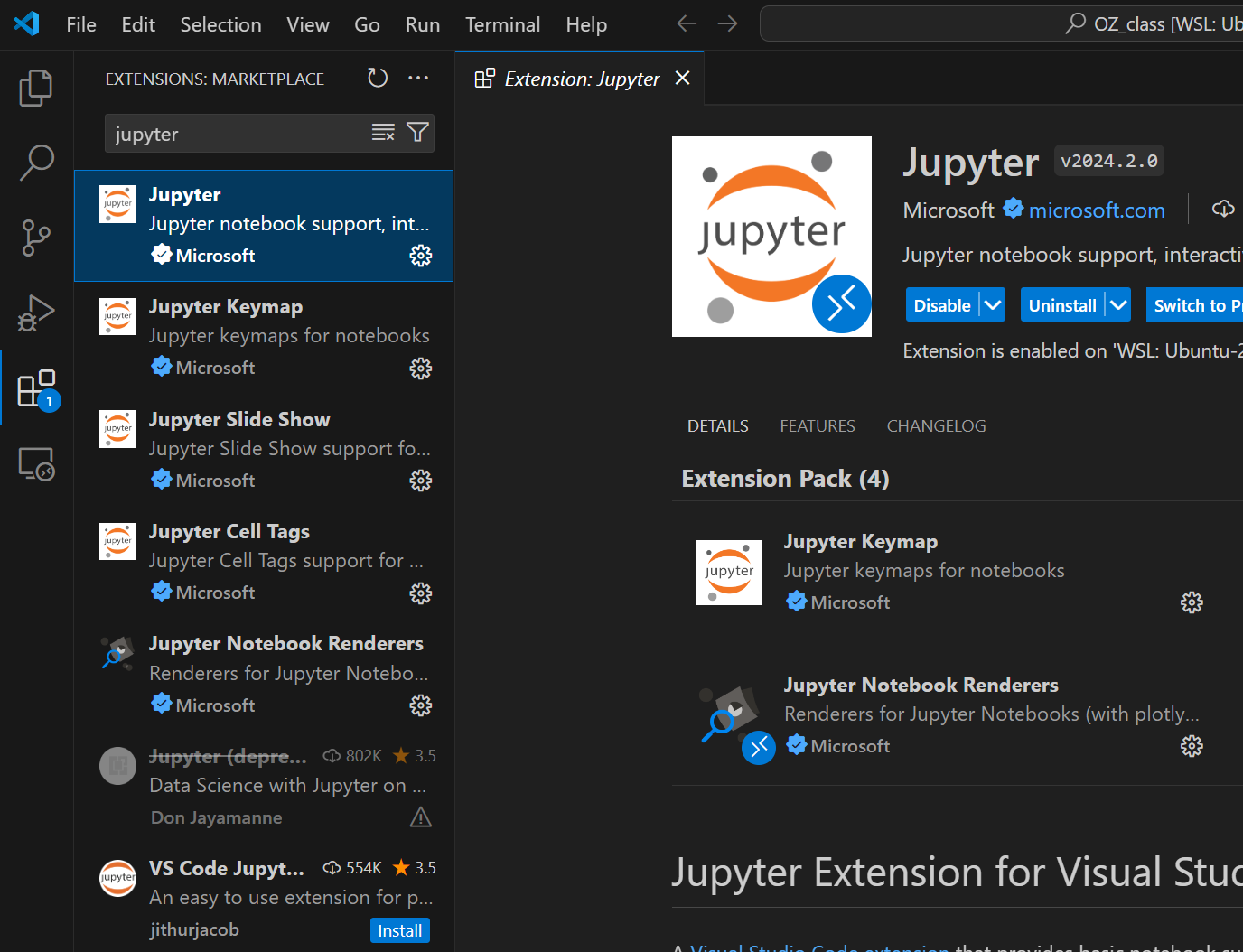Click the Disable button
This screenshot has height=952, width=1243.
pos(942,305)
